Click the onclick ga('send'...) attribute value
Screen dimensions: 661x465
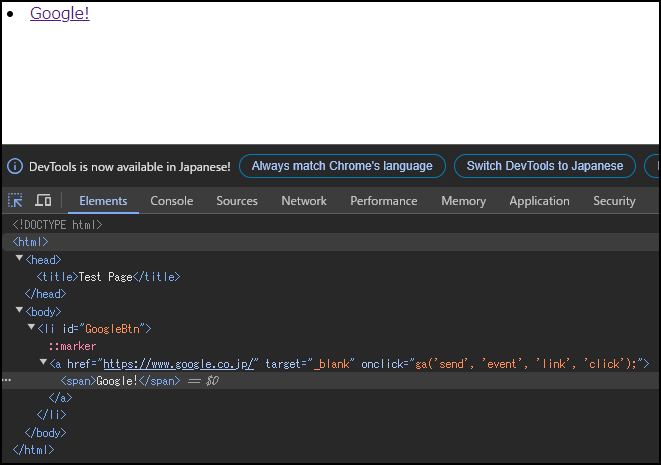(x=527, y=364)
